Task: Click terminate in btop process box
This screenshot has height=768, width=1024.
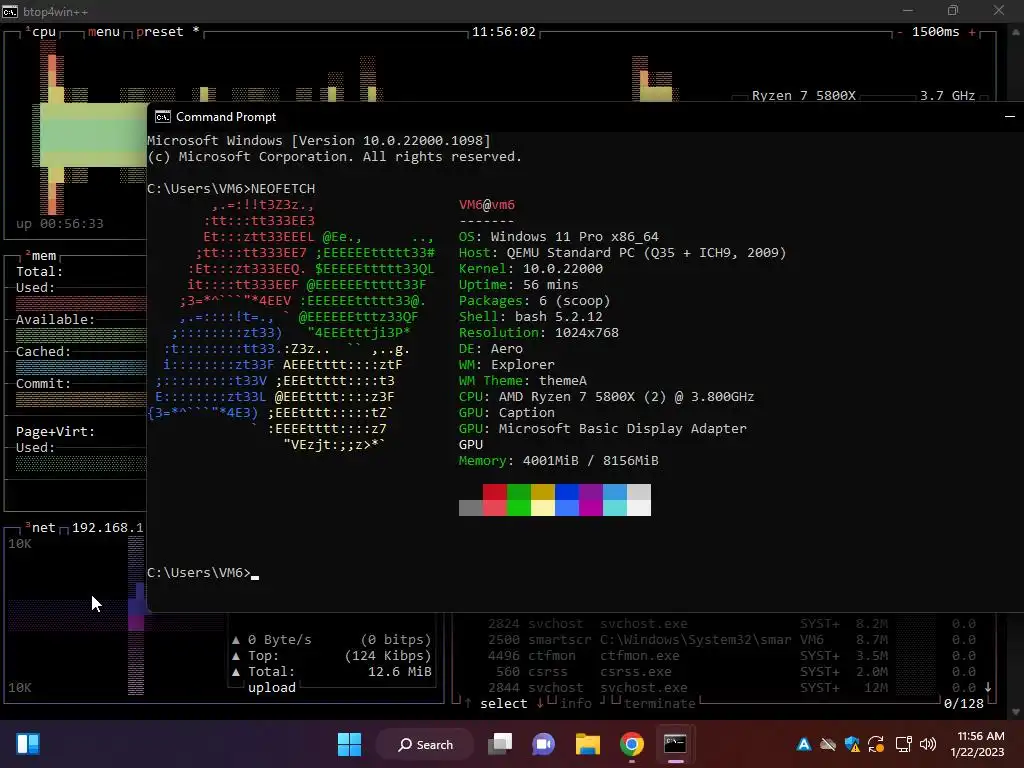Action: pos(660,703)
